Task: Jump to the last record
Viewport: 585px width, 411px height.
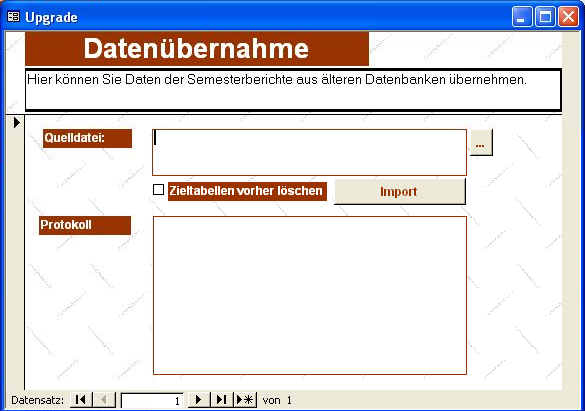Action: point(222,400)
